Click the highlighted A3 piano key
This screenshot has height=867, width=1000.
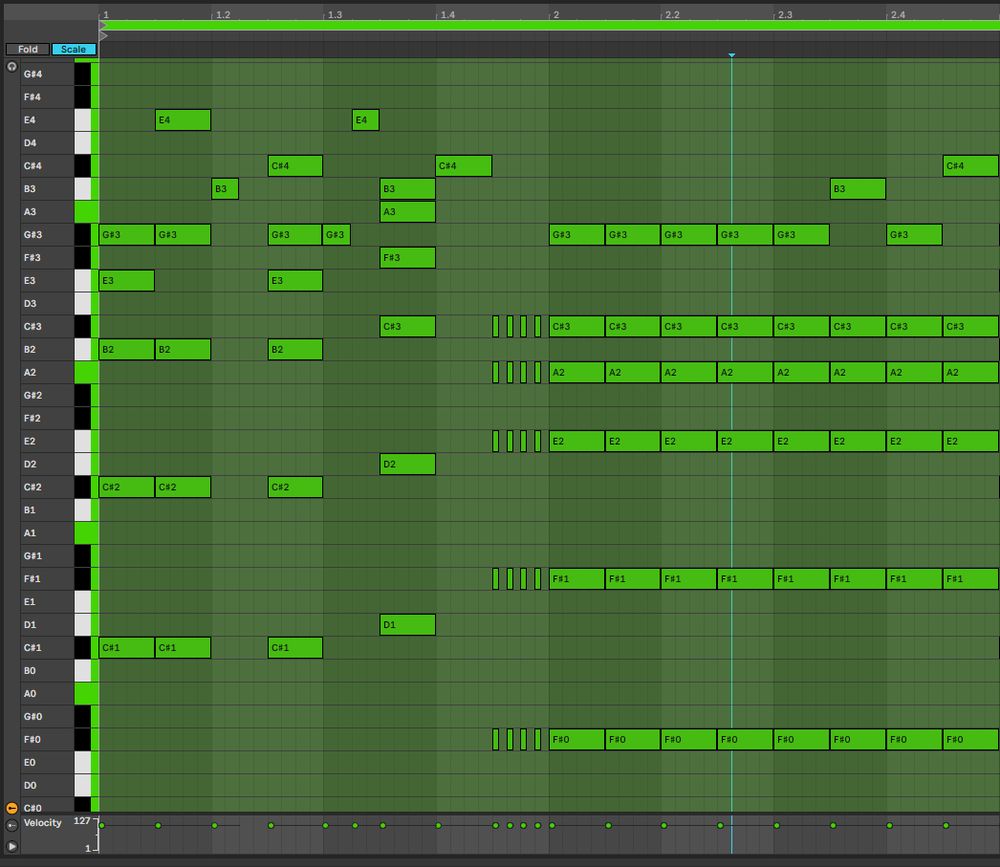[x=86, y=212]
